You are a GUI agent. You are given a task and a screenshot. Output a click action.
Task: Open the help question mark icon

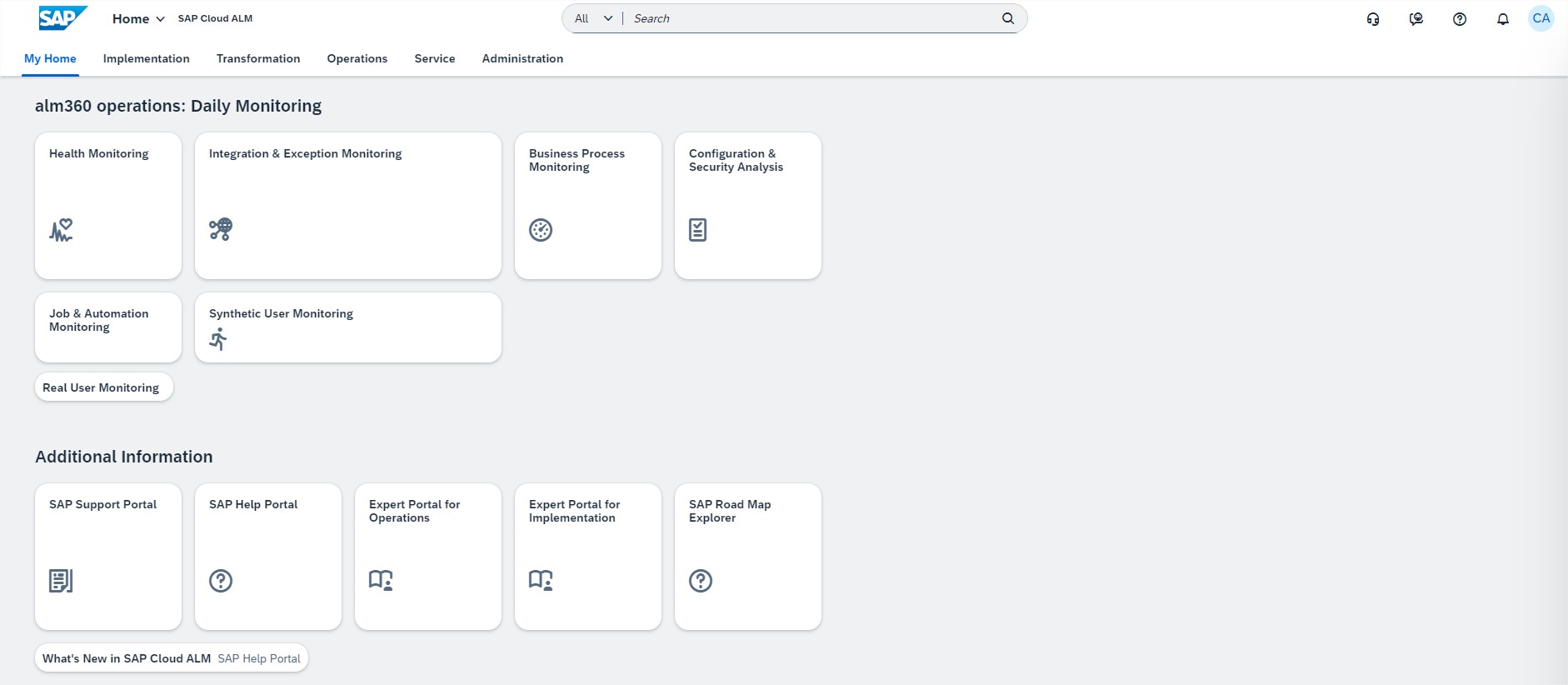[x=1459, y=19]
